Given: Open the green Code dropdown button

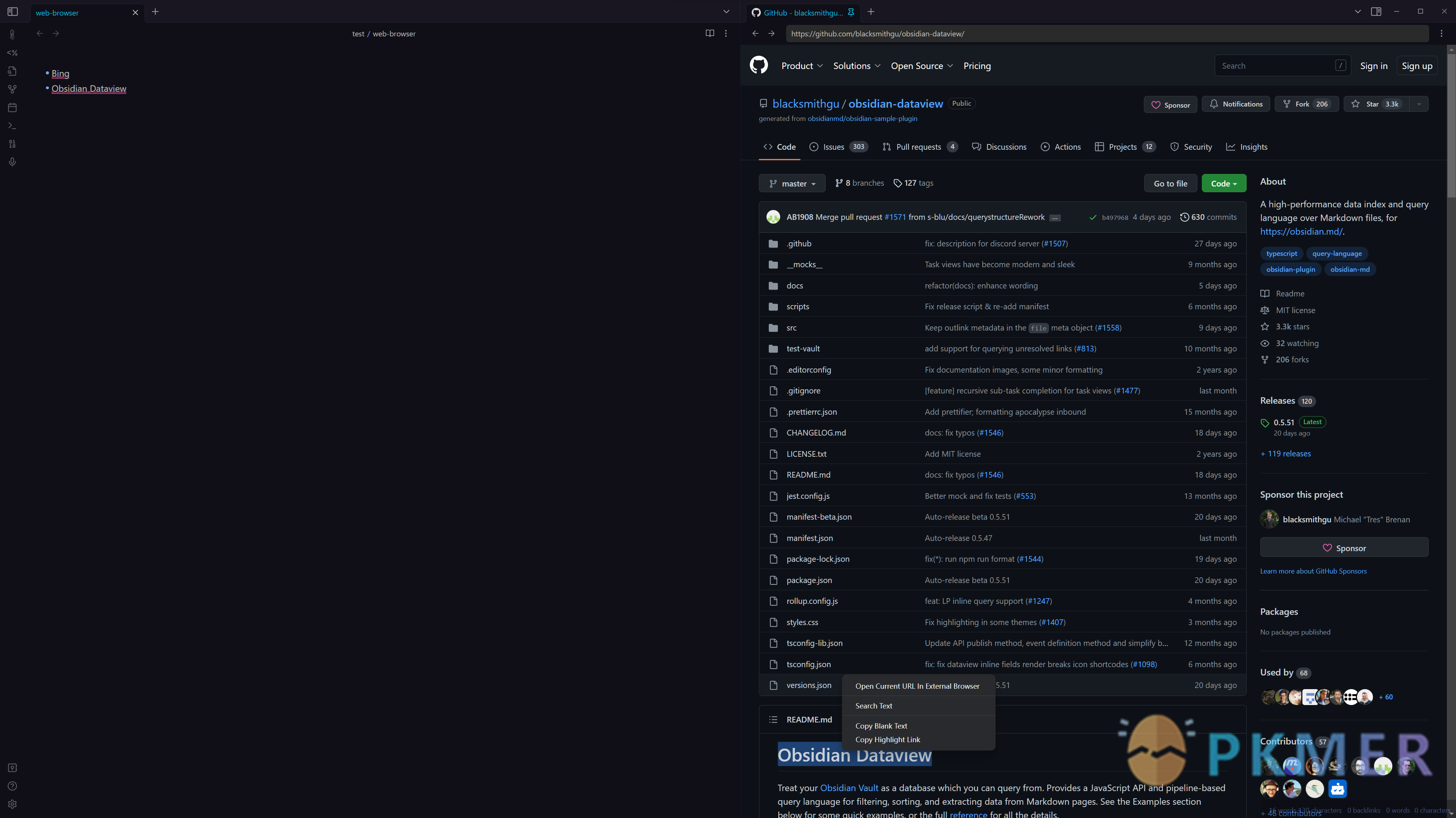Looking at the screenshot, I should pyautogui.click(x=1224, y=183).
